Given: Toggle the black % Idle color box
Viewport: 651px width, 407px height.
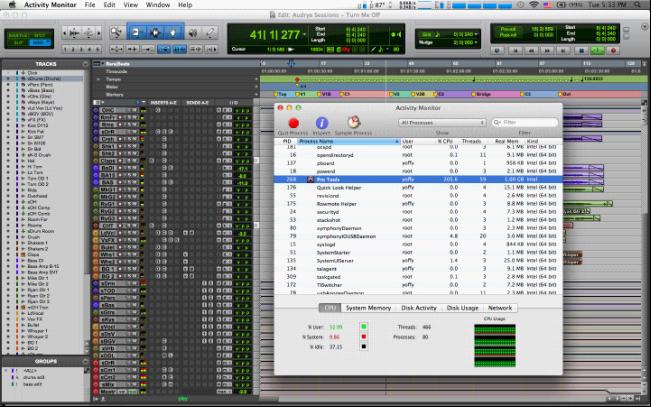Looking at the screenshot, I should tap(364, 346).
